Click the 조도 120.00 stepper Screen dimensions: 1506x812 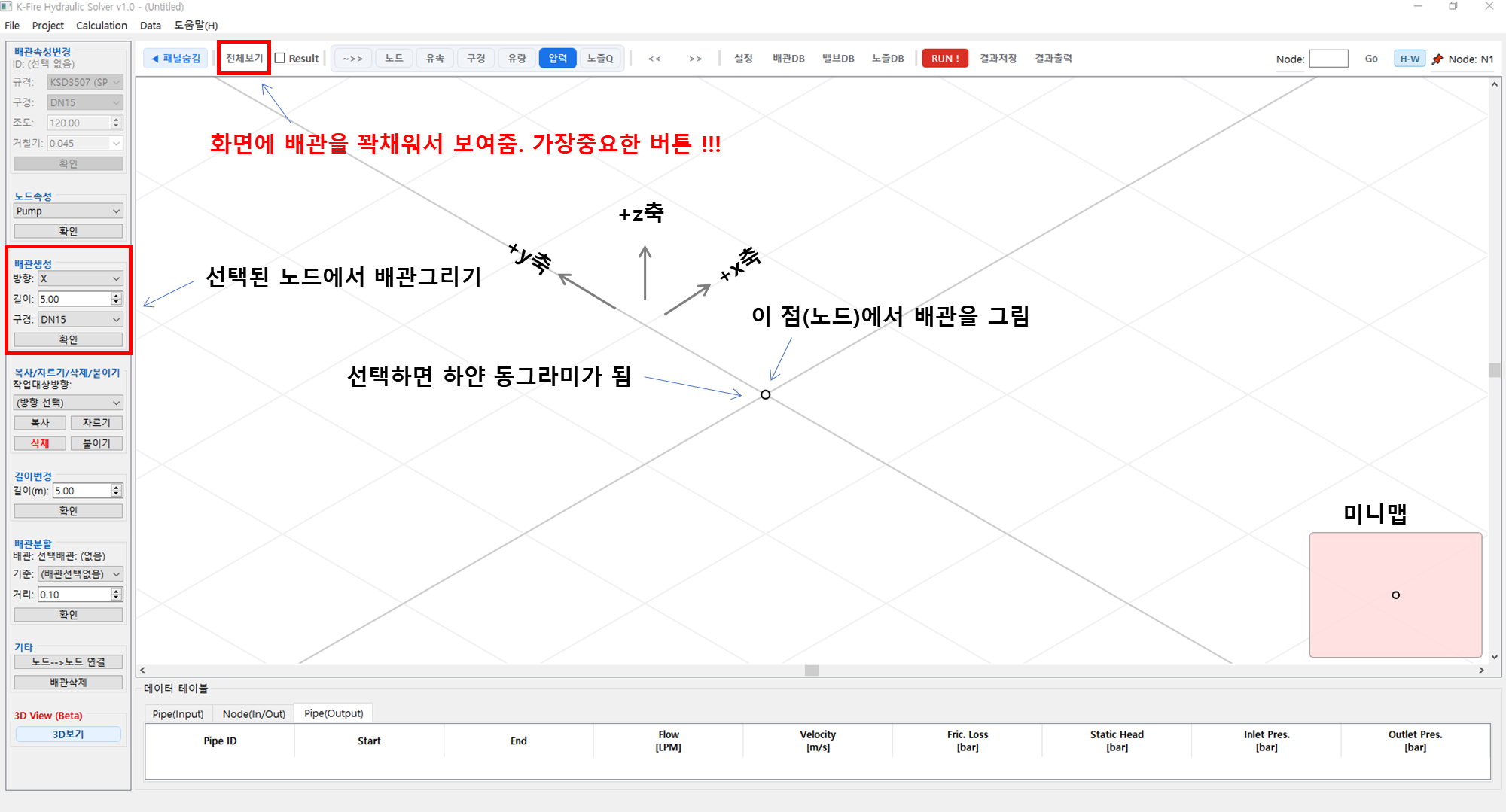tap(116, 123)
